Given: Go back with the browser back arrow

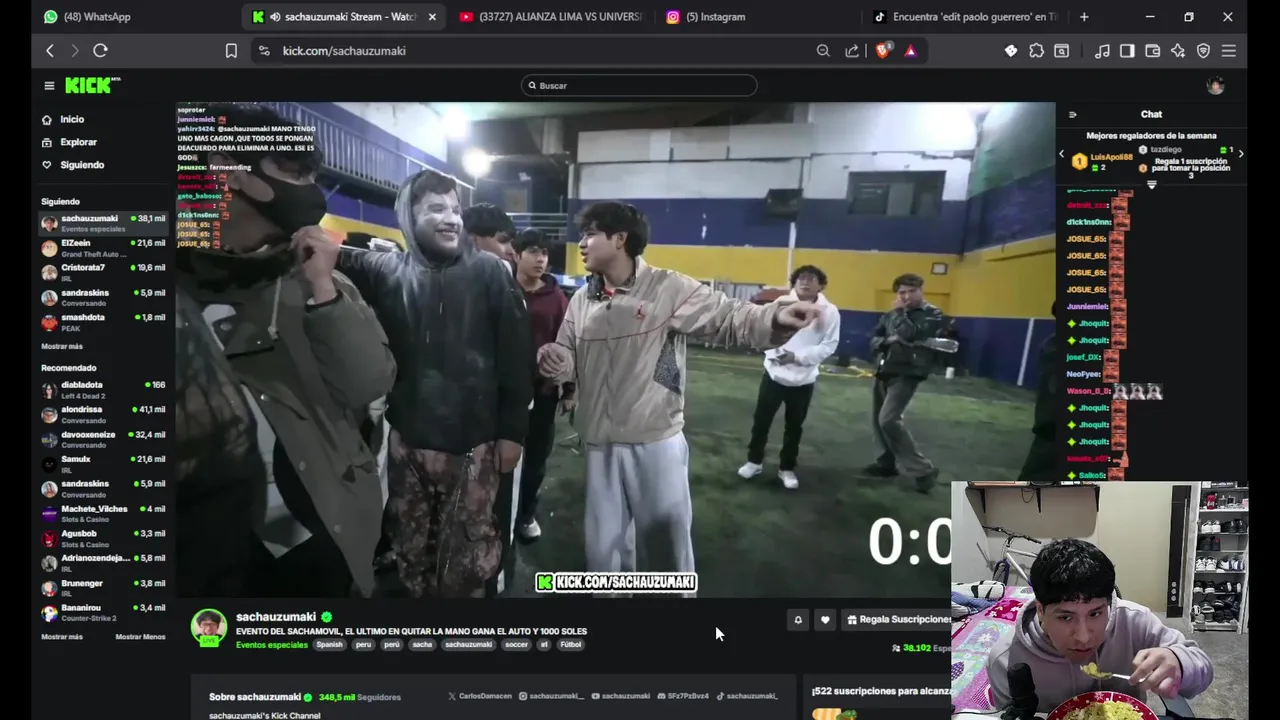Looking at the screenshot, I should (x=50, y=51).
